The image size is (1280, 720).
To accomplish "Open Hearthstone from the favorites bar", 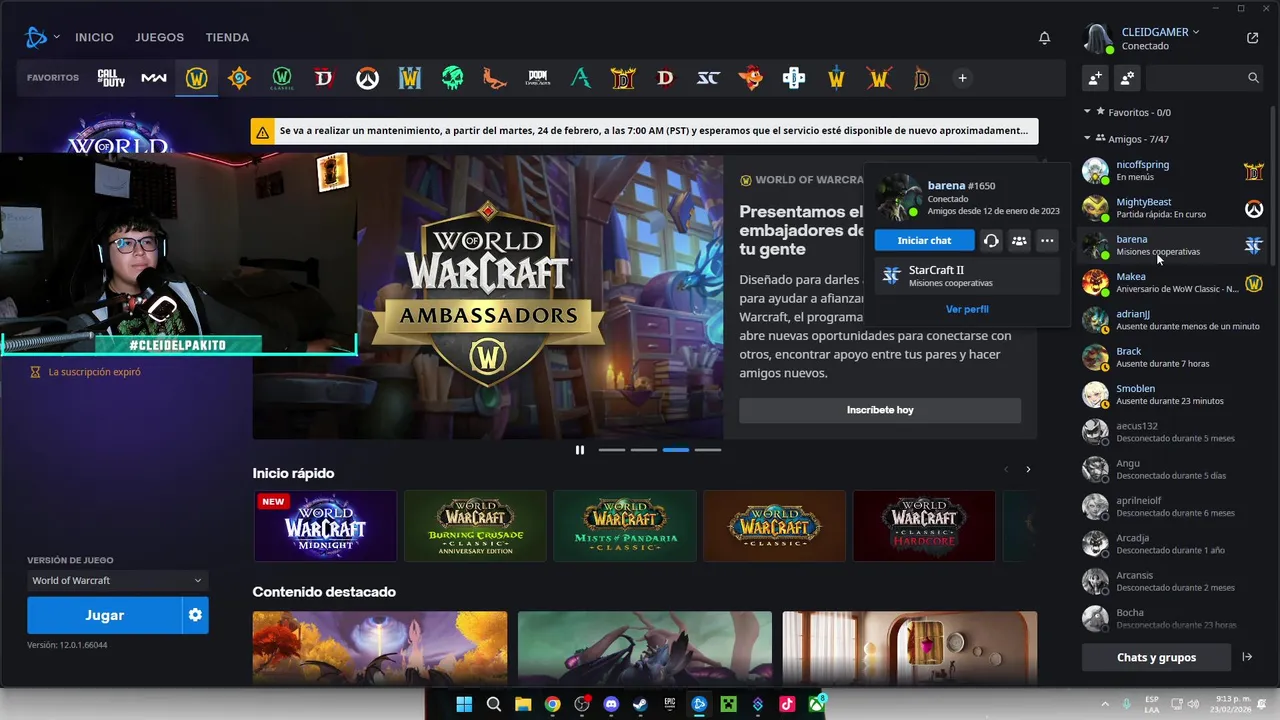I will coord(239,78).
